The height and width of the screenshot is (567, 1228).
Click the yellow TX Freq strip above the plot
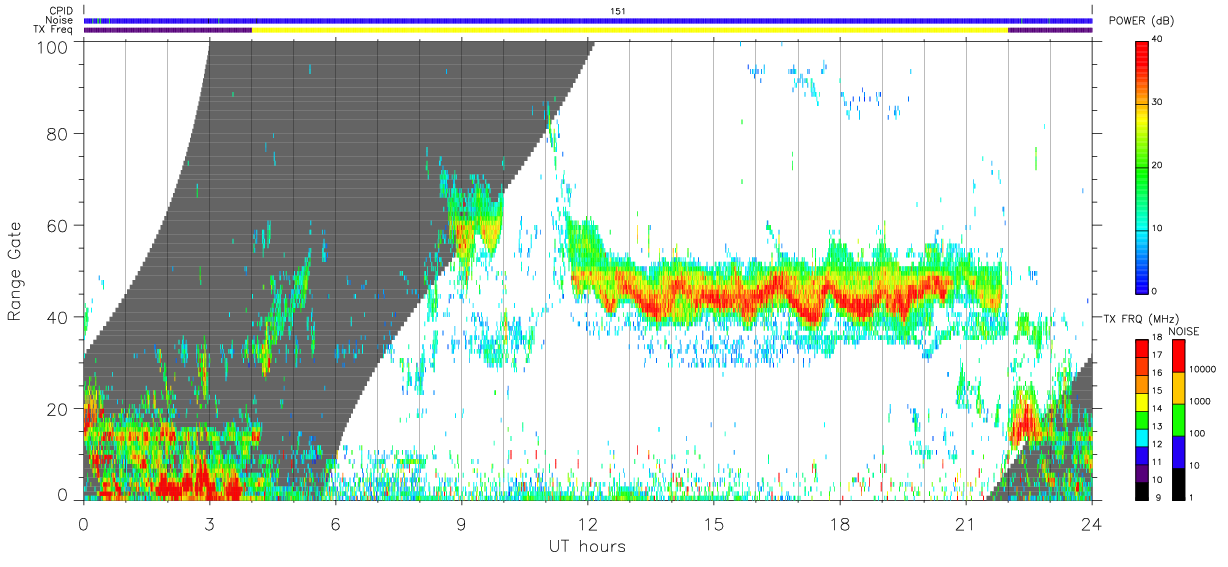[630, 29]
